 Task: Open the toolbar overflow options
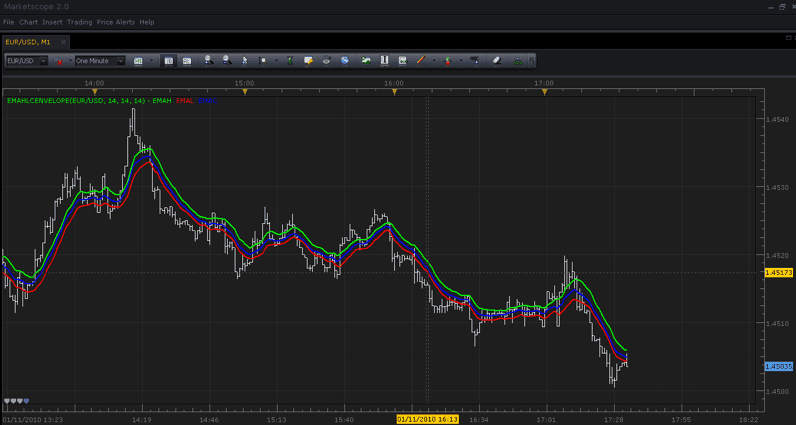point(532,61)
